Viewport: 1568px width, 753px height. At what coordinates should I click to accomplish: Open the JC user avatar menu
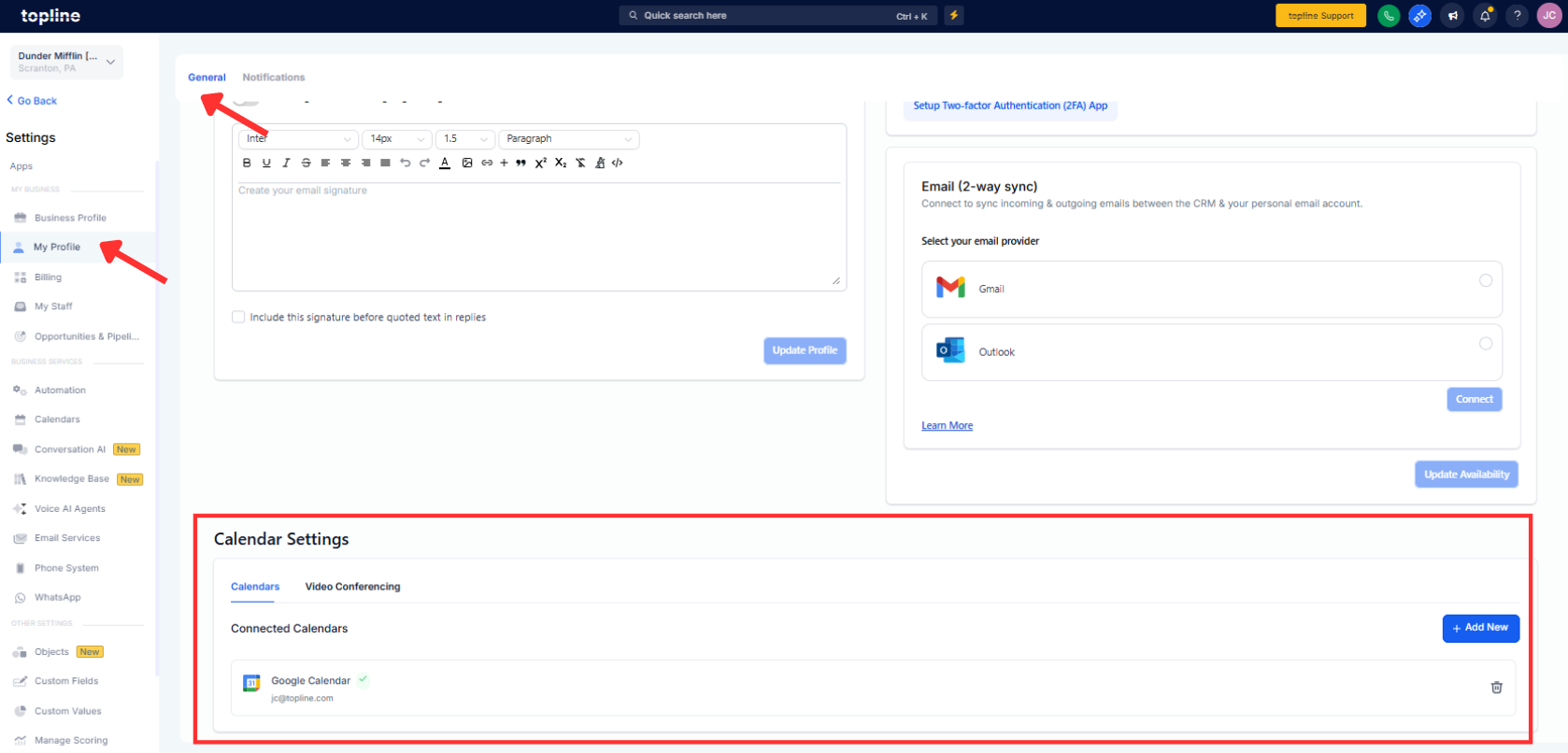point(1549,15)
